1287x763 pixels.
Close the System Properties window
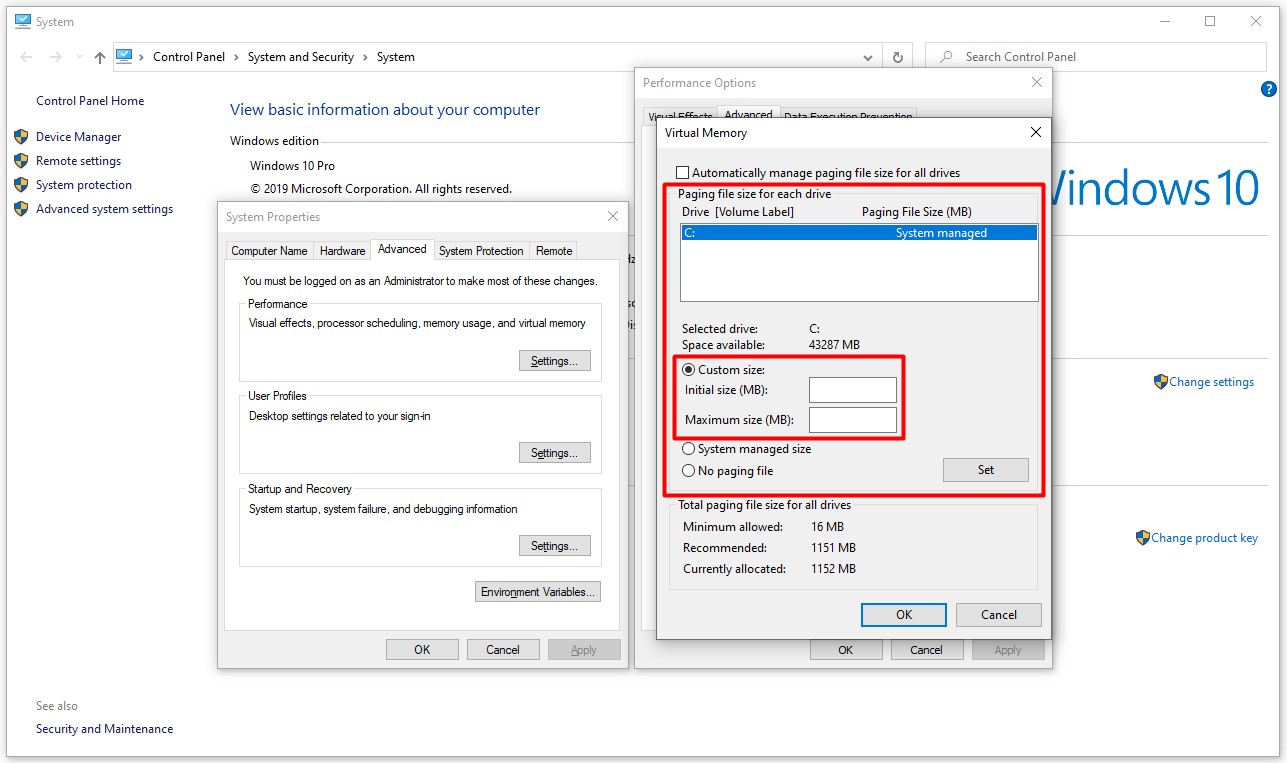613,216
